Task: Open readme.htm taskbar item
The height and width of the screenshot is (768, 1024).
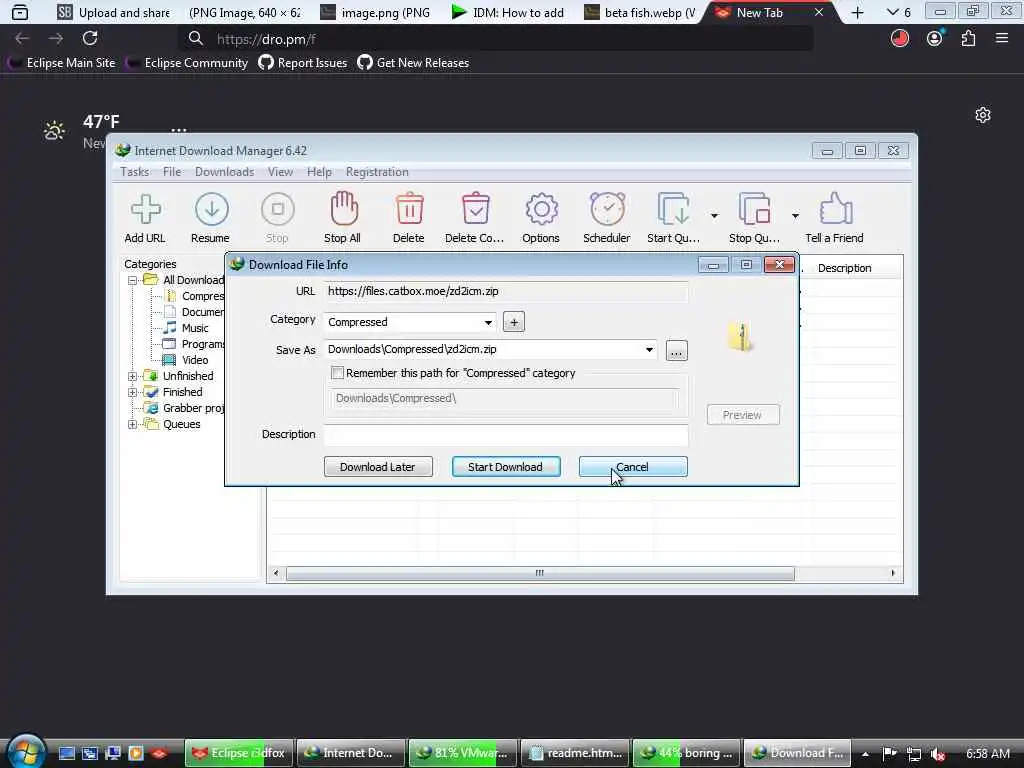Action: coord(575,753)
